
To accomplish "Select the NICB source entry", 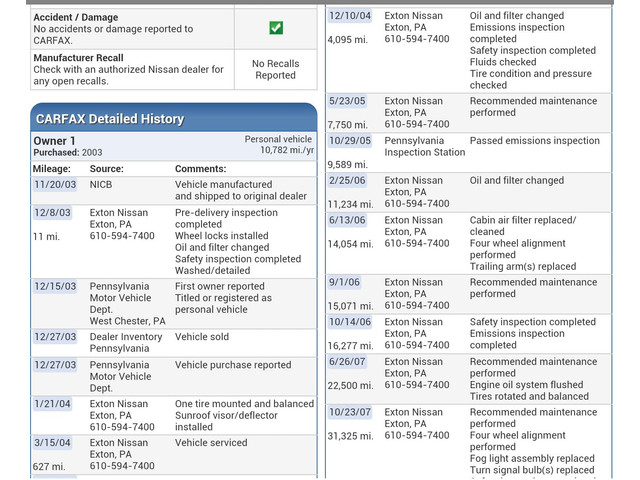I will pyautogui.click(x=101, y=185).
